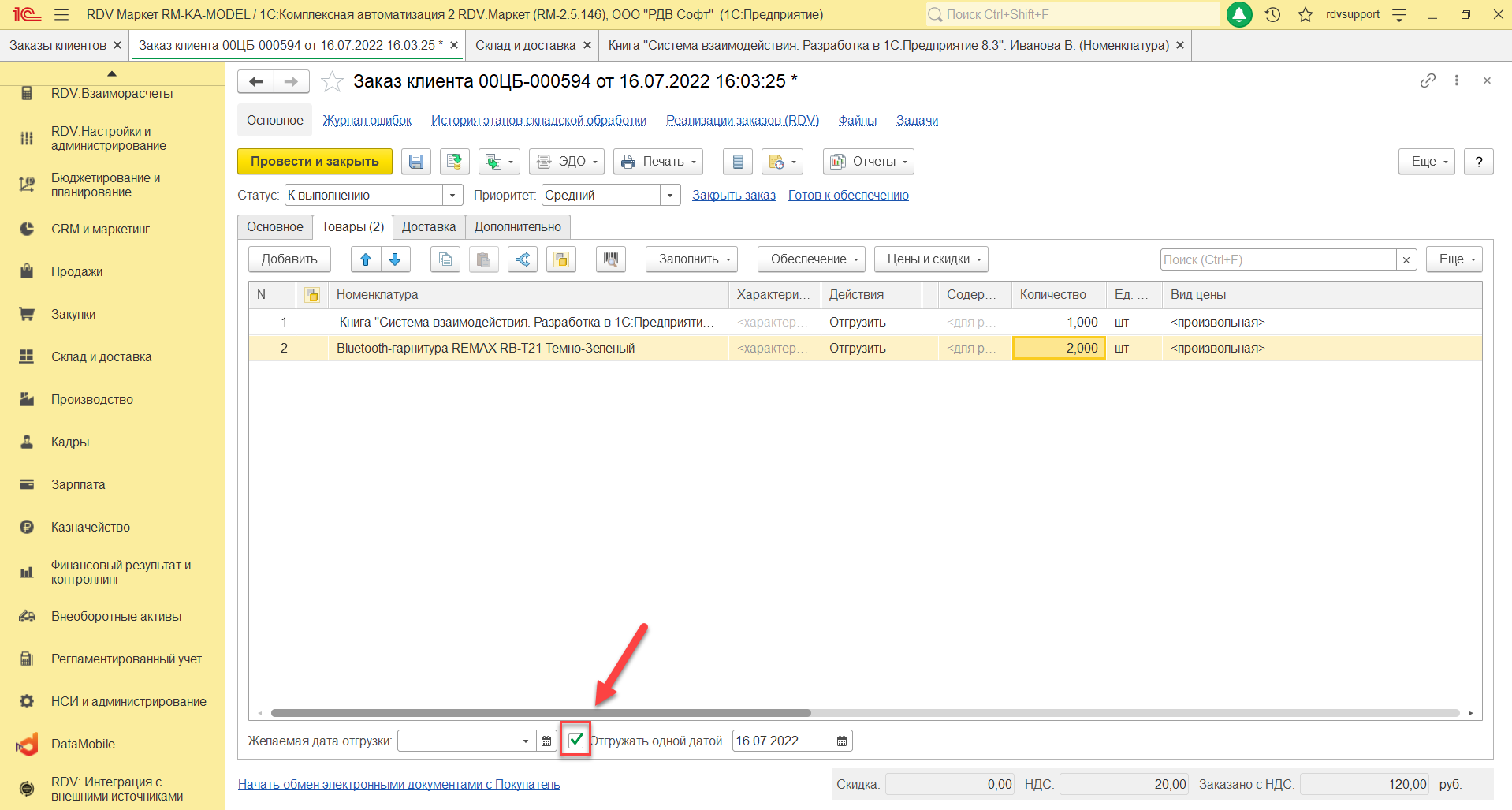Open the Печать dropdown menu
Image resolution: width=1512 pixels, height=810 pixels.
pyautogui.click(x=658, y=162)
